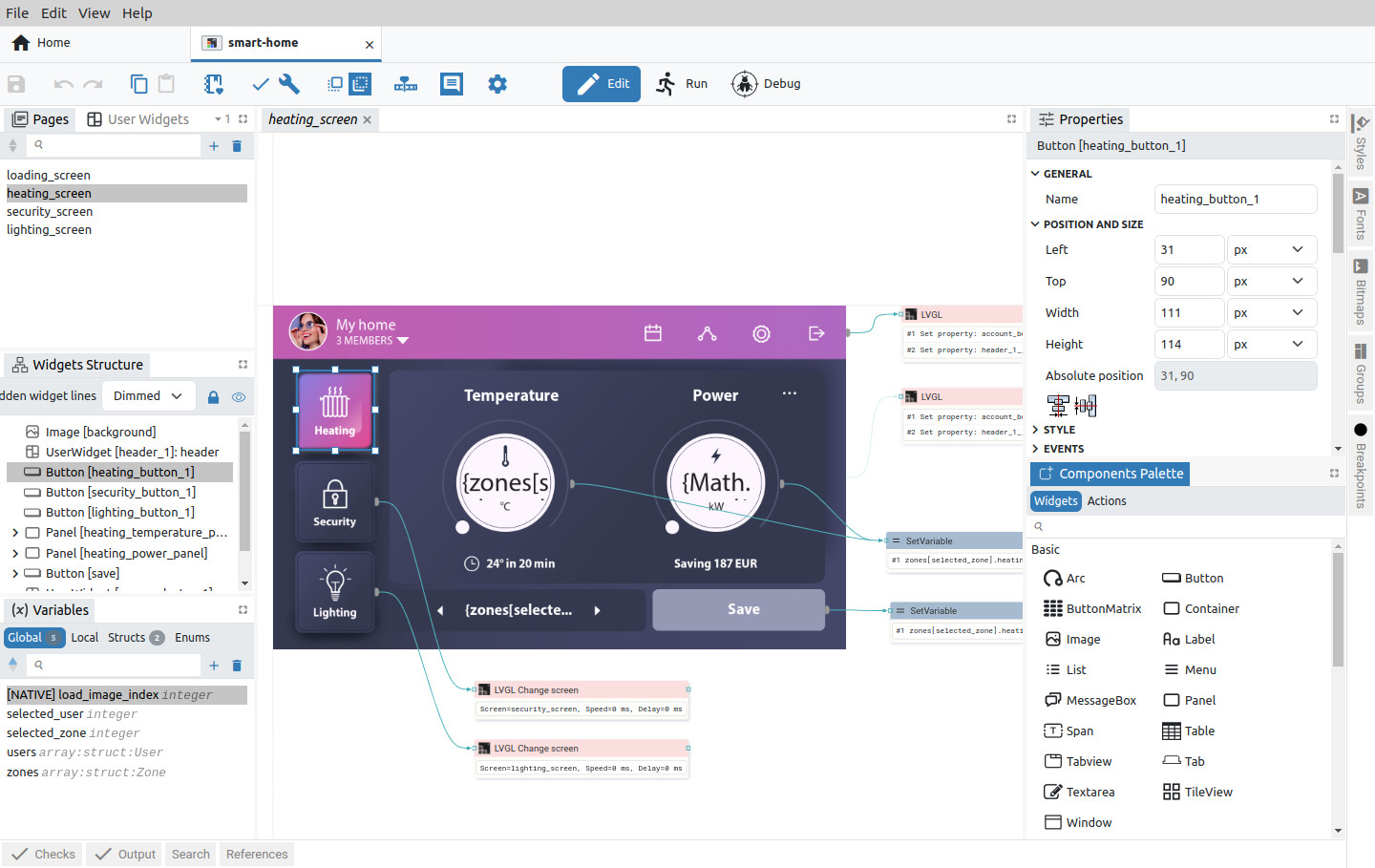Switch to Run mode
This screenshot has width=1375, height=868.
click(x=682, y=84)
